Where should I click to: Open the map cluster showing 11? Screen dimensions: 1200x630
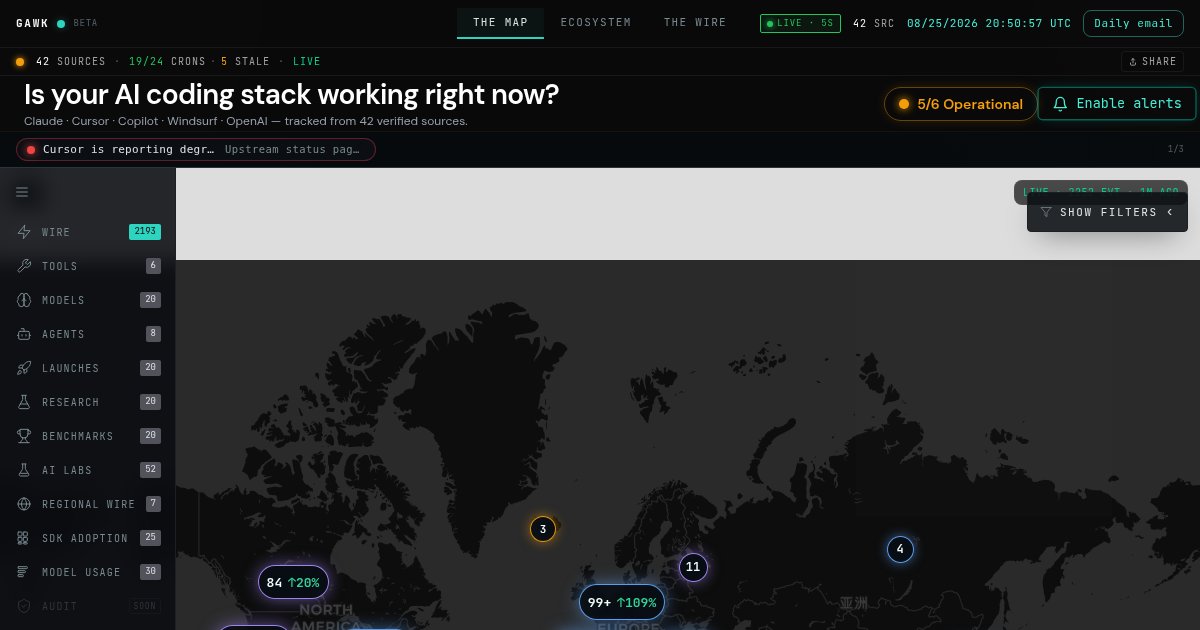coord(693,567)
